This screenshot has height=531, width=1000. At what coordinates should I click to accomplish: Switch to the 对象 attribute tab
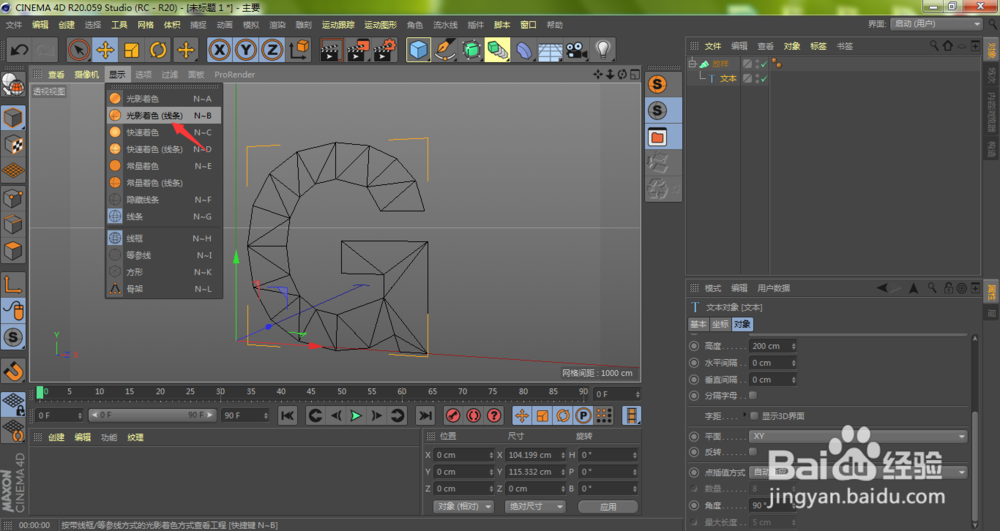(x=742, y=324)
